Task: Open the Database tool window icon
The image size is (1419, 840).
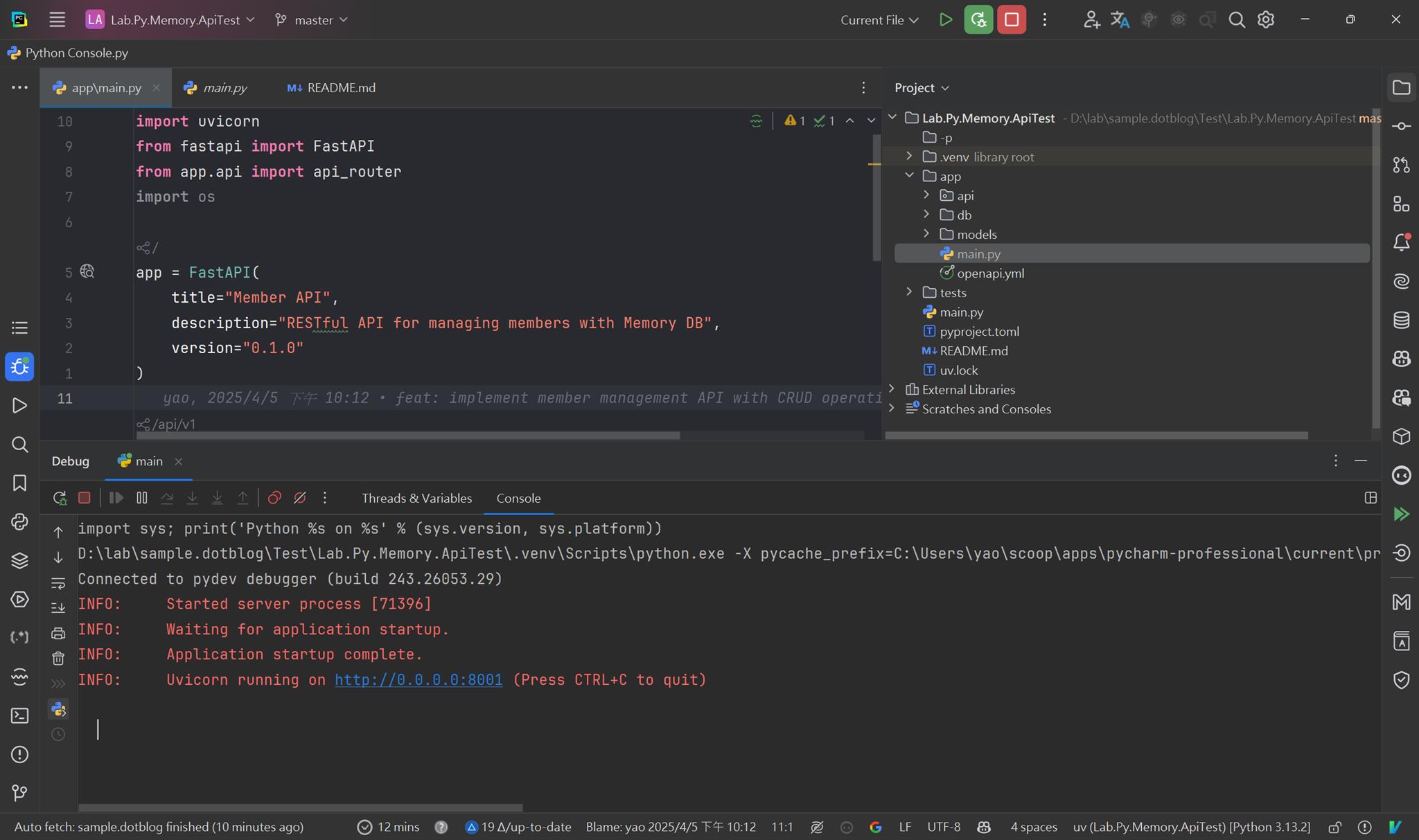Action: coord(1401,320)
